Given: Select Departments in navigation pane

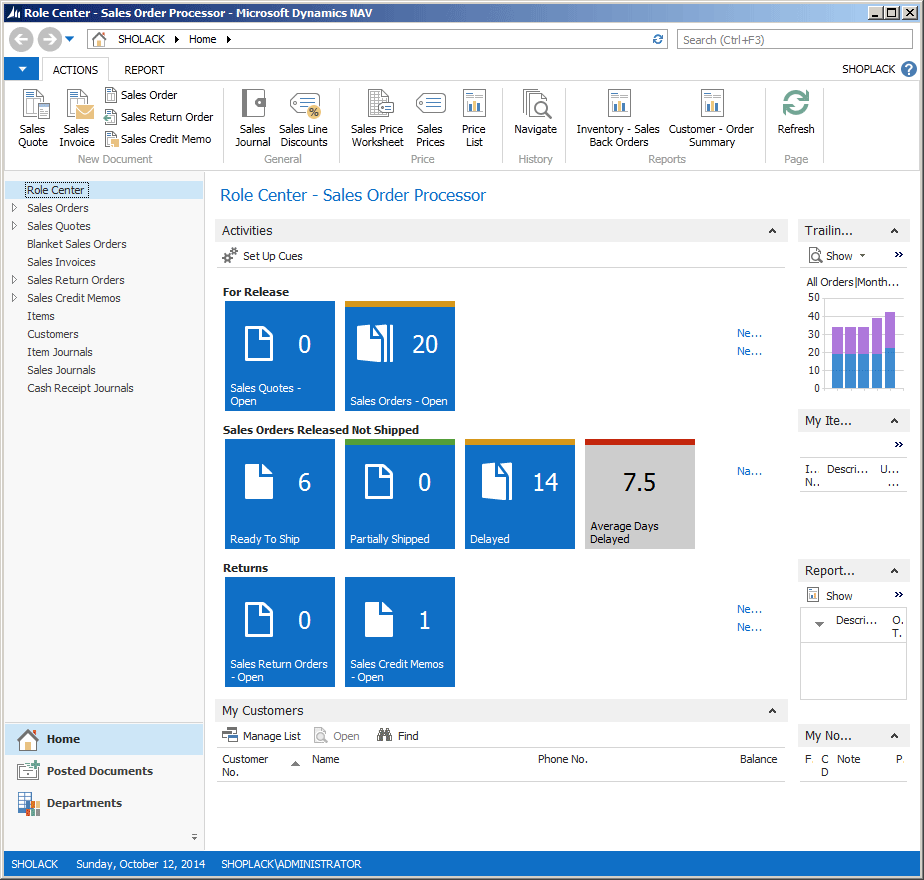Looking at the screenshot, I should tap(104, 803).
